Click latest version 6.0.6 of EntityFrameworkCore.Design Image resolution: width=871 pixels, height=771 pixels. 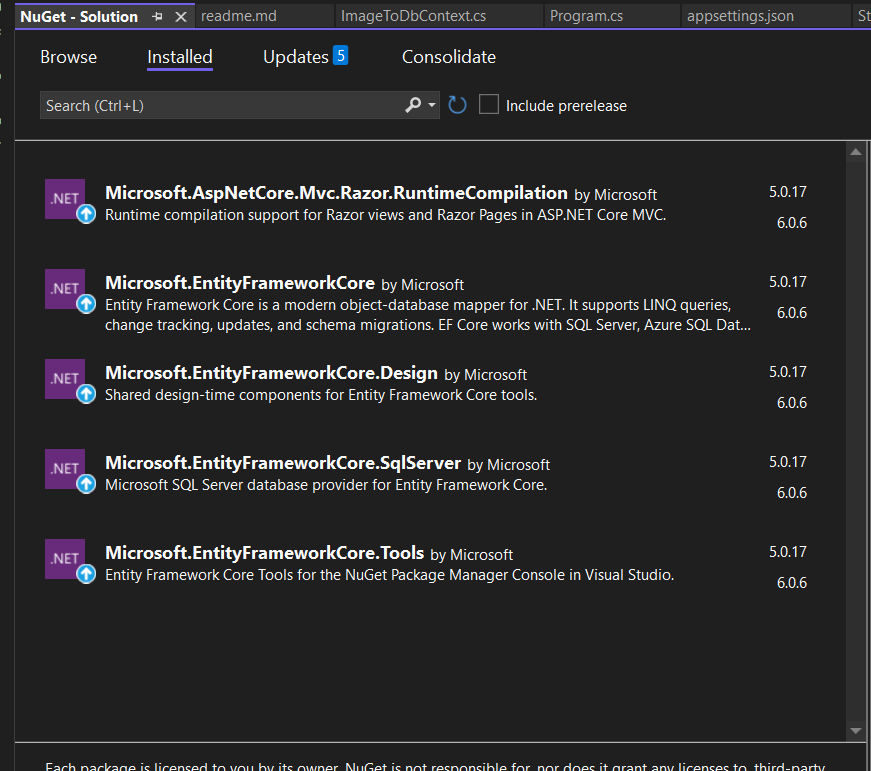[x=792, y=403]
